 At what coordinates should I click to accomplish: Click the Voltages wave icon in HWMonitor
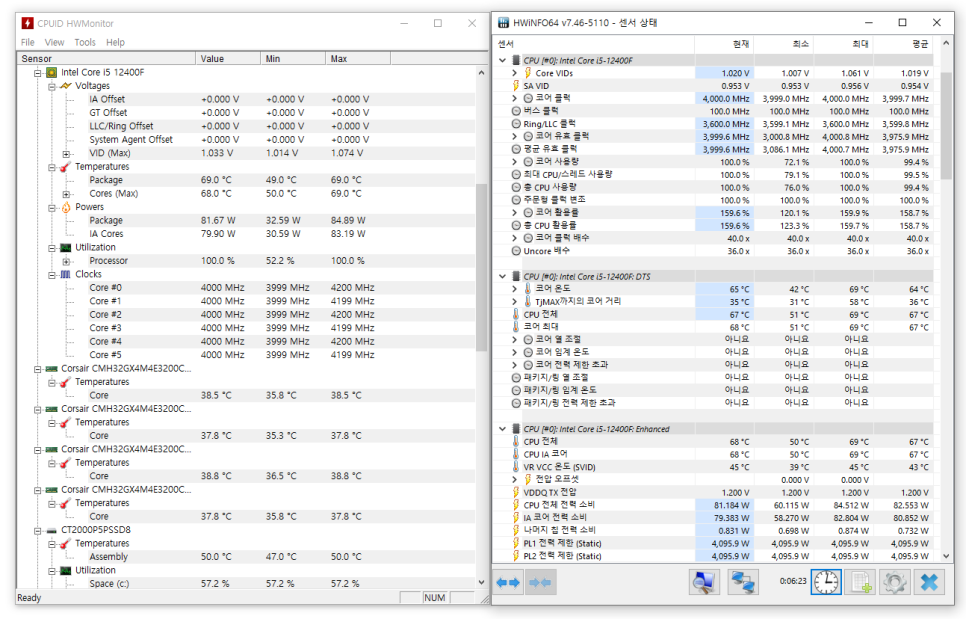point(66,86)
